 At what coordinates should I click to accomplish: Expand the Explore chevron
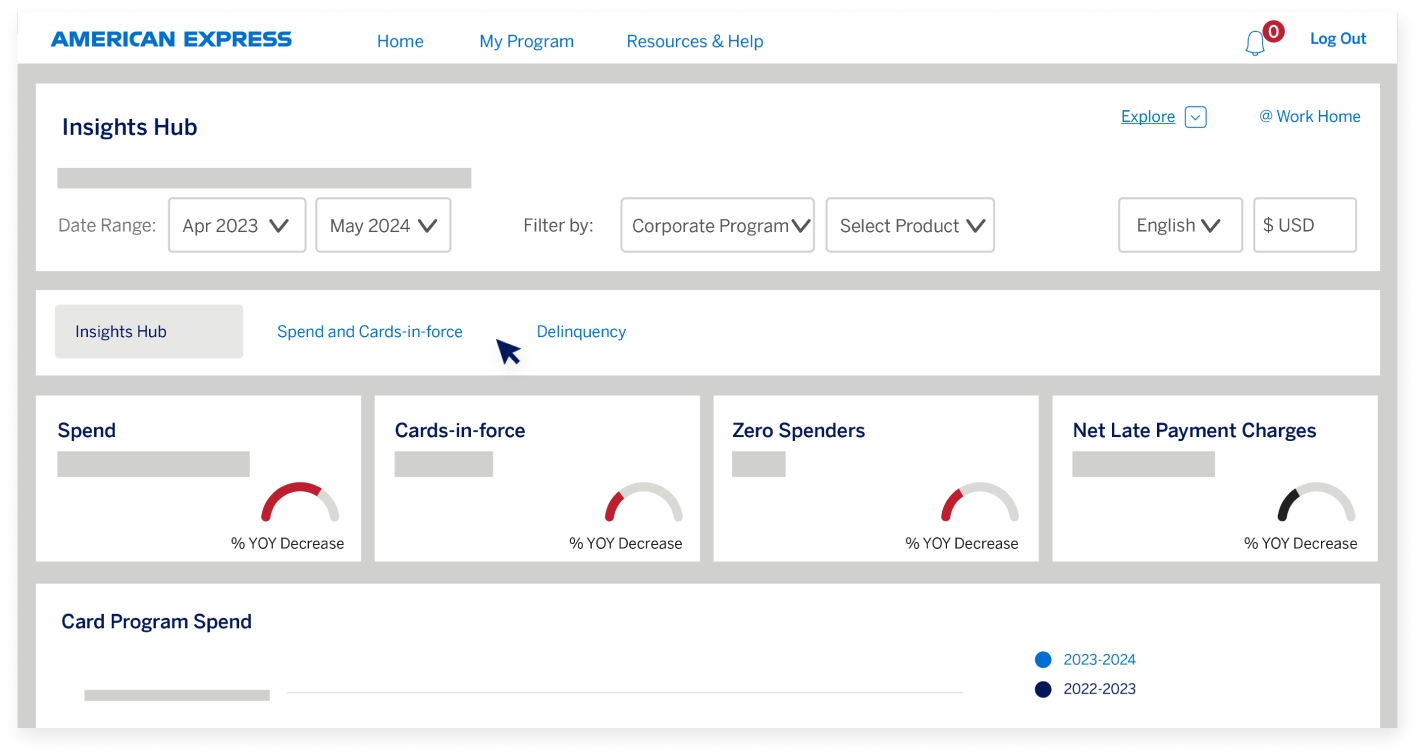tap(1194, 116)
